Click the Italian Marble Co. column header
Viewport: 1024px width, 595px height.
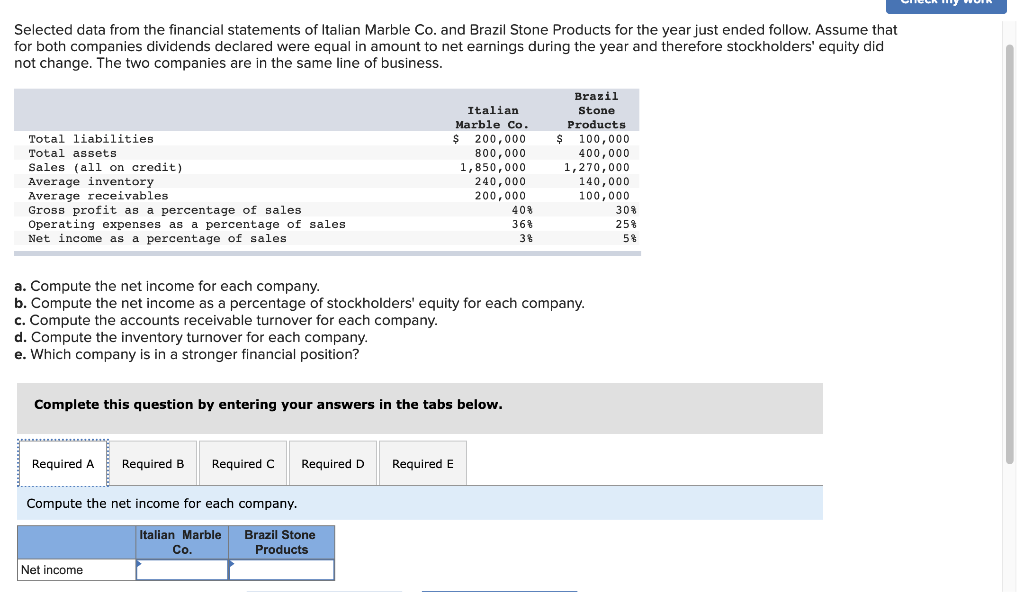pos(182,542)
